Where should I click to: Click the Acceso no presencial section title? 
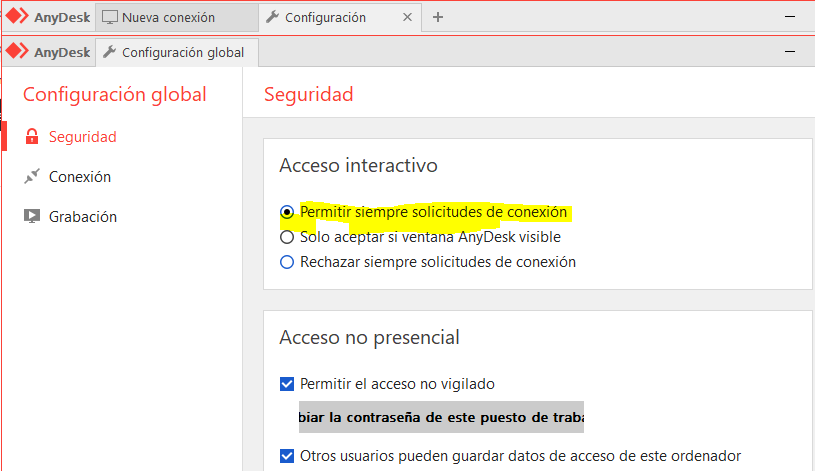370,338
